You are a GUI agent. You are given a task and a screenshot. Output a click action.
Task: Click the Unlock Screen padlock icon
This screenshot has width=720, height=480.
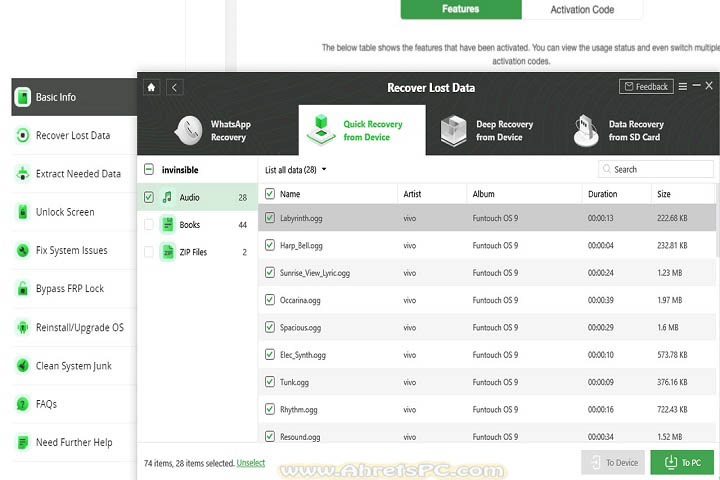22,212
